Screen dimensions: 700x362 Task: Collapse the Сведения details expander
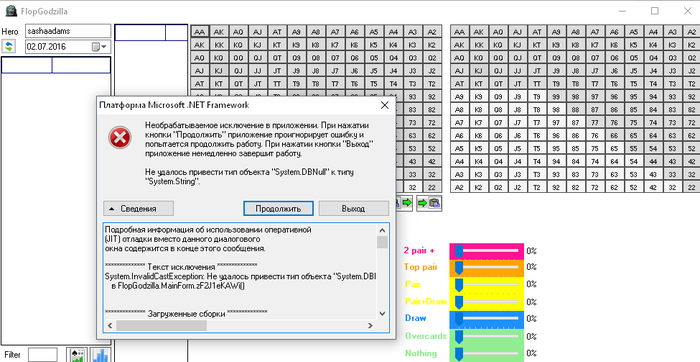(x=138, y=208)
